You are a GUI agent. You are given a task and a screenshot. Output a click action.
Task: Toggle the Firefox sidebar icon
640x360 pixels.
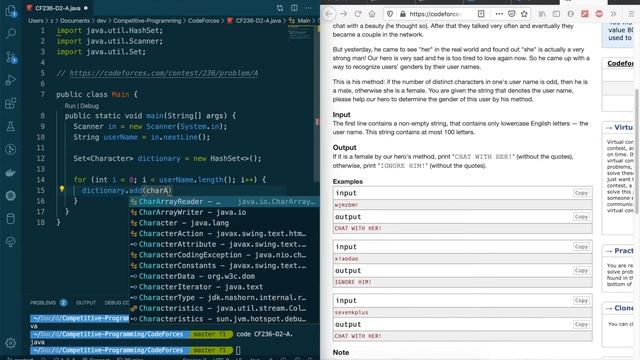[x=556, y=14]
